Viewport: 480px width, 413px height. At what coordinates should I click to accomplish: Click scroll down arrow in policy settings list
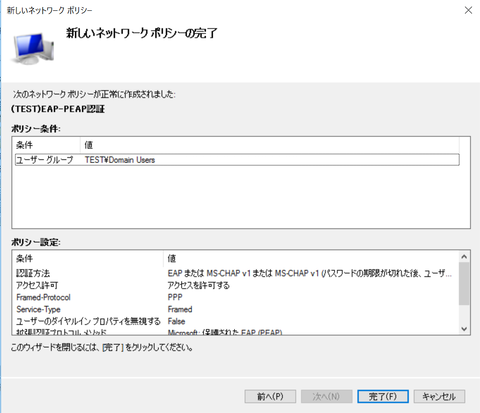(x=464, y=329)
